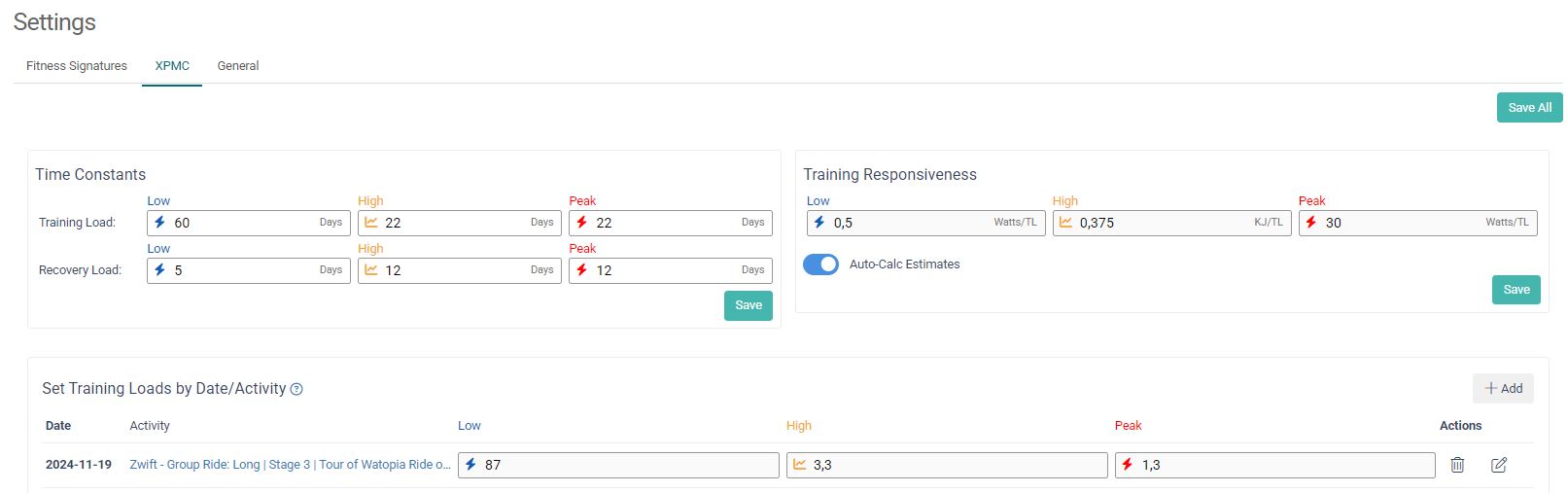Click the help icon beside Set Training Loads
The image size is (1568, 493).
tap(296, 389)
